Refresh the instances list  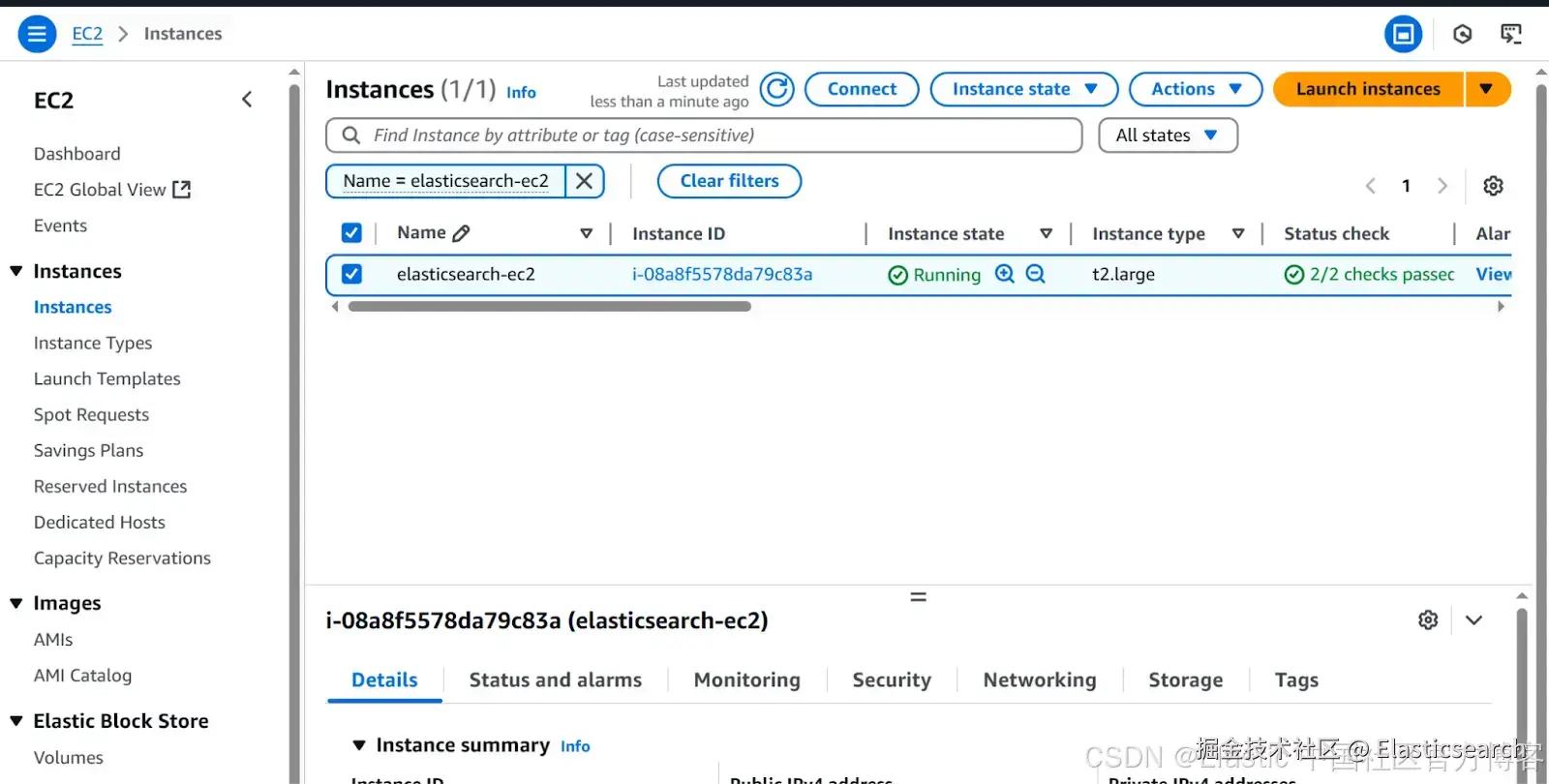pos(776,89)
